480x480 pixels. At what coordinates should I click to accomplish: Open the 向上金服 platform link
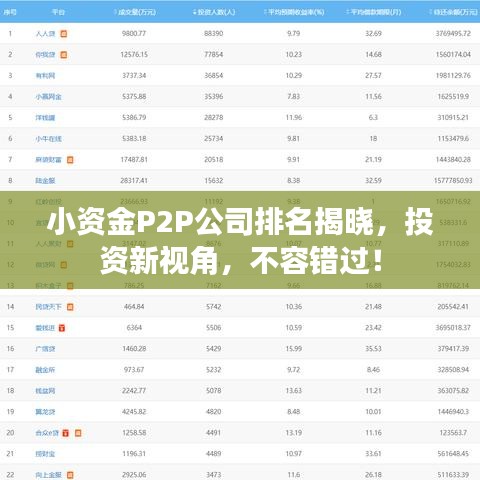[49, 475]
